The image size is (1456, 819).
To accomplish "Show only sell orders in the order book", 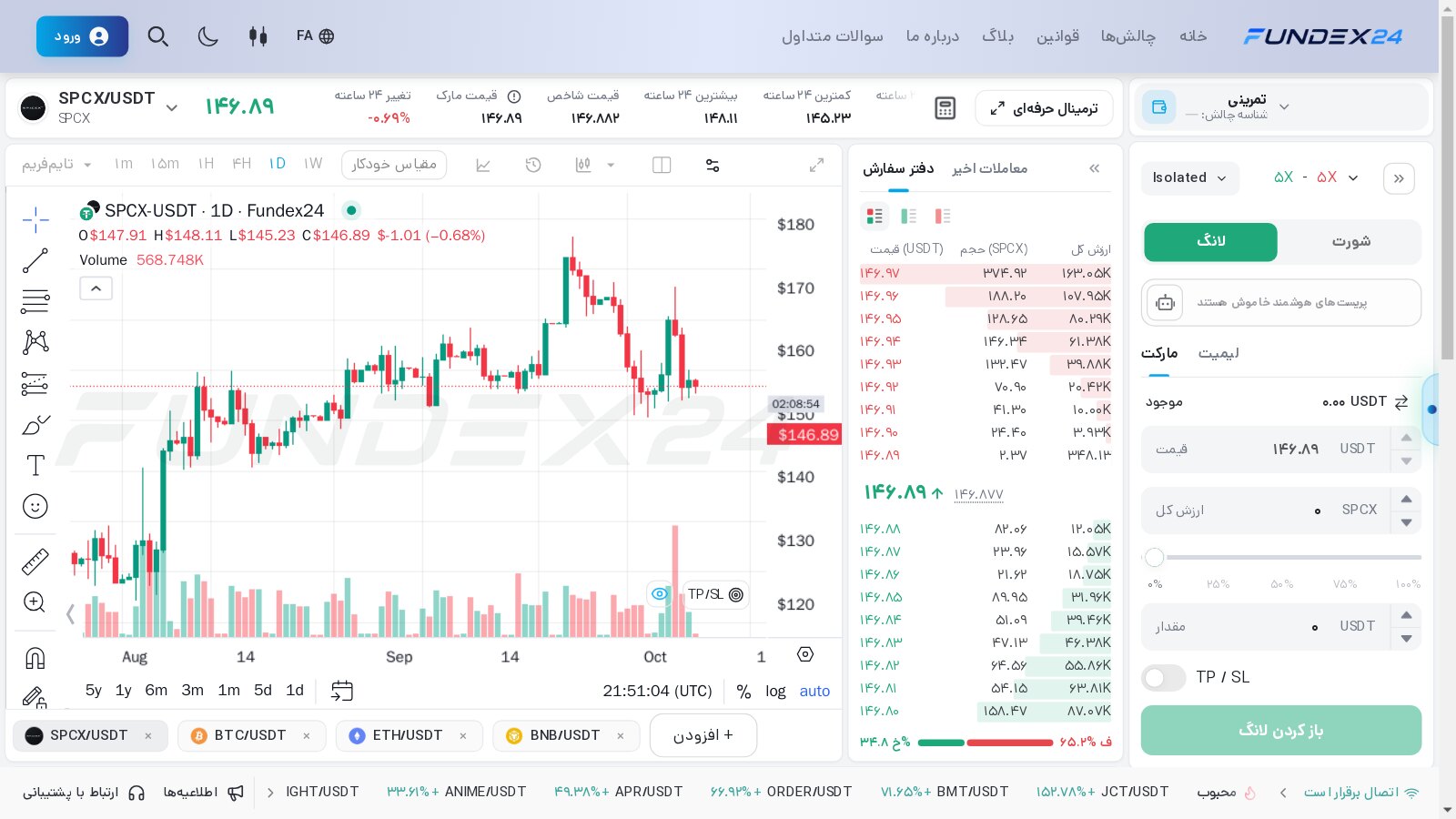I will pos(943,216).
